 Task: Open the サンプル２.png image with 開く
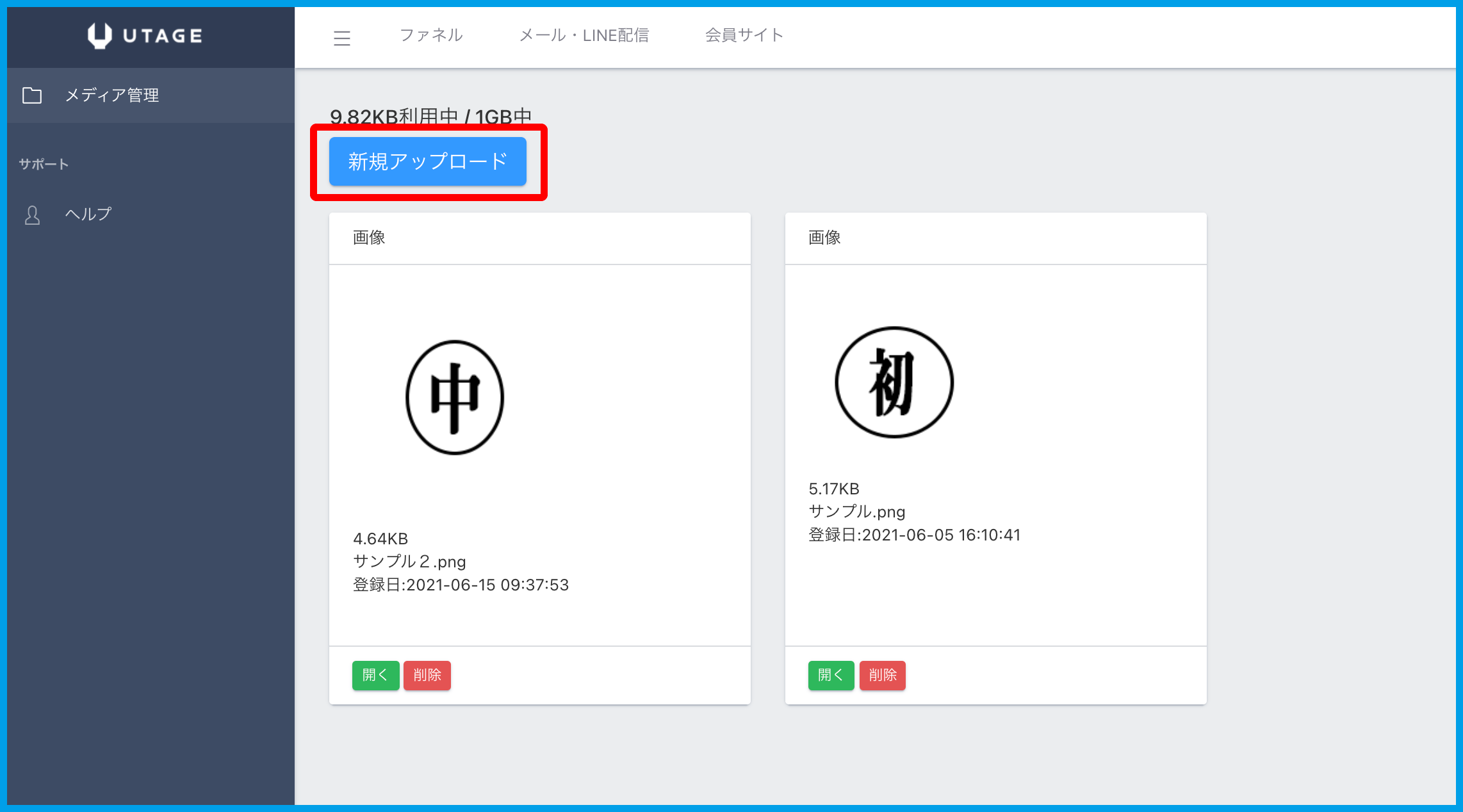click(x=375, y=675)
